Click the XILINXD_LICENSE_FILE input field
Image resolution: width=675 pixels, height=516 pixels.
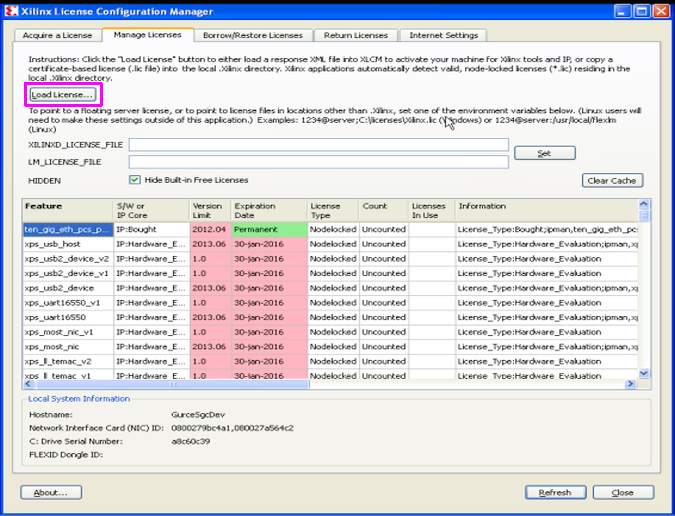tap(319, 145)
